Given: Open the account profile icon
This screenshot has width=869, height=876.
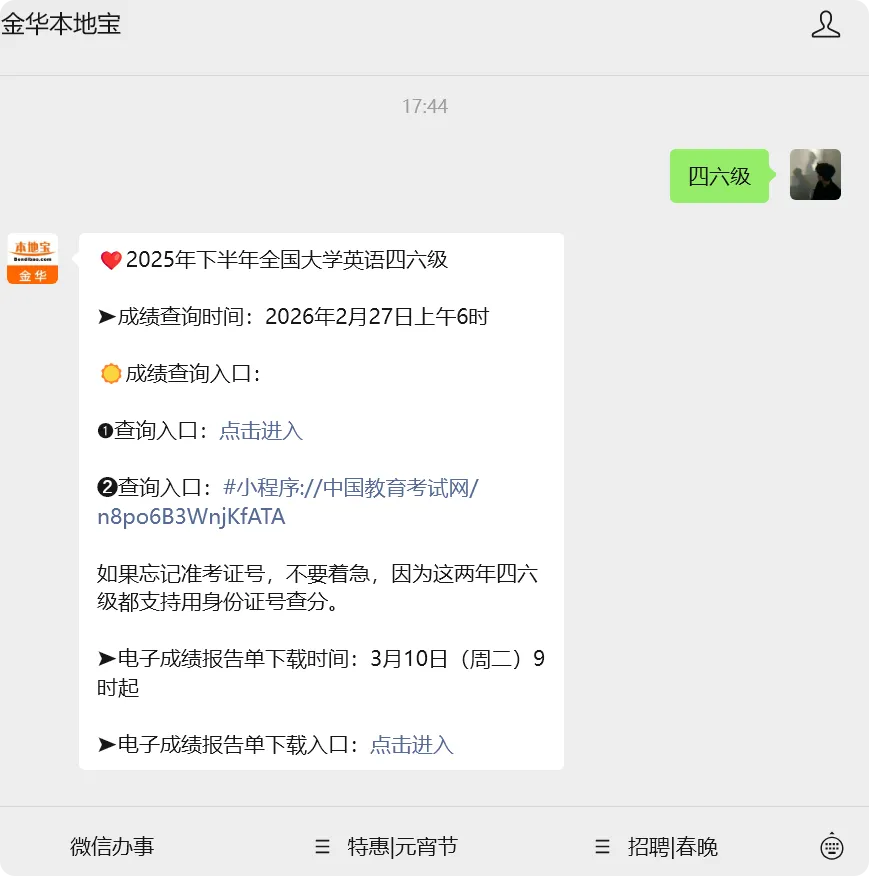Looking at the screenshot, I should click(x=825, y=25).
